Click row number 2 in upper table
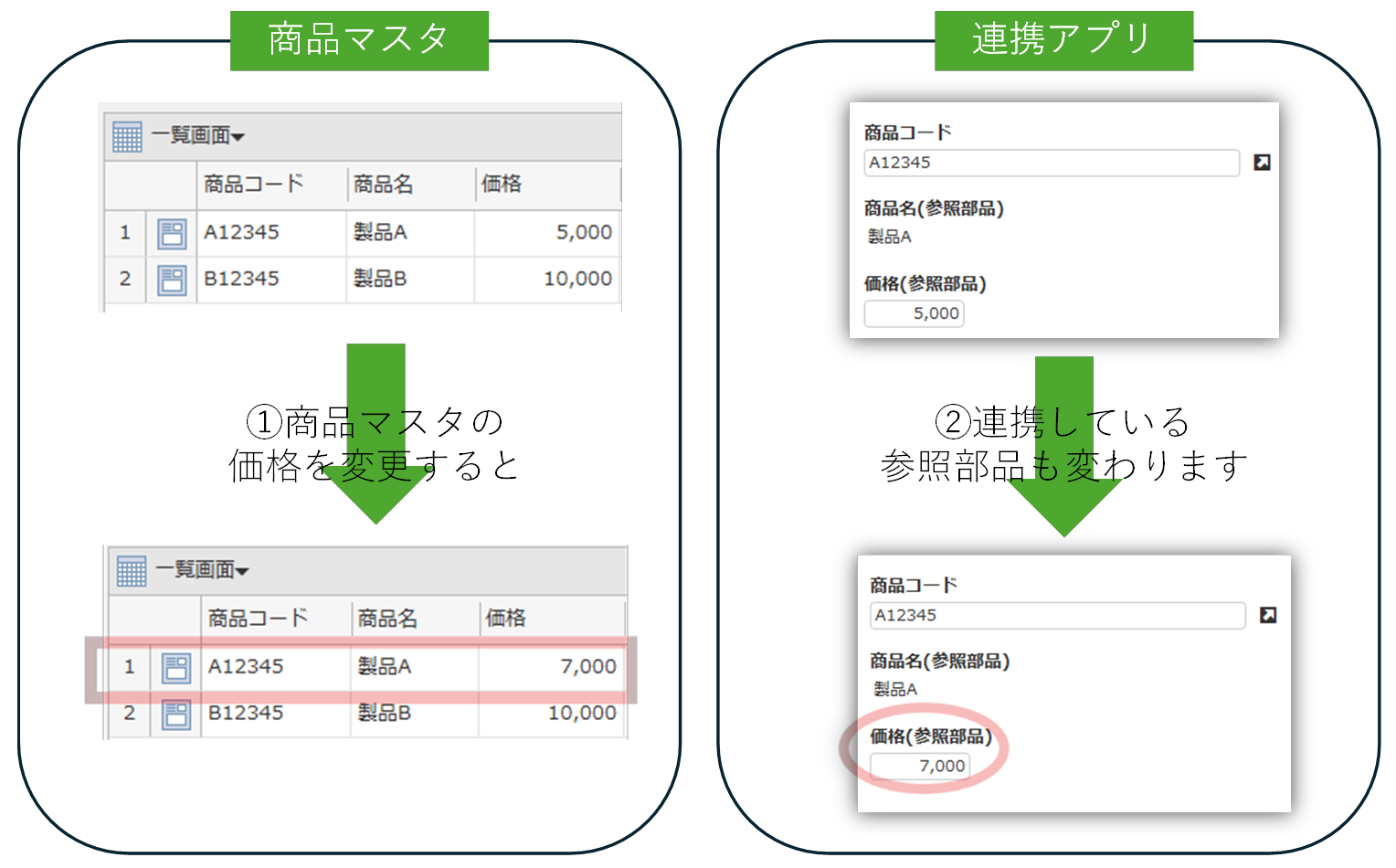This screenshot has height=868, width=1396. pyautogui.click(x=125, y=280)
